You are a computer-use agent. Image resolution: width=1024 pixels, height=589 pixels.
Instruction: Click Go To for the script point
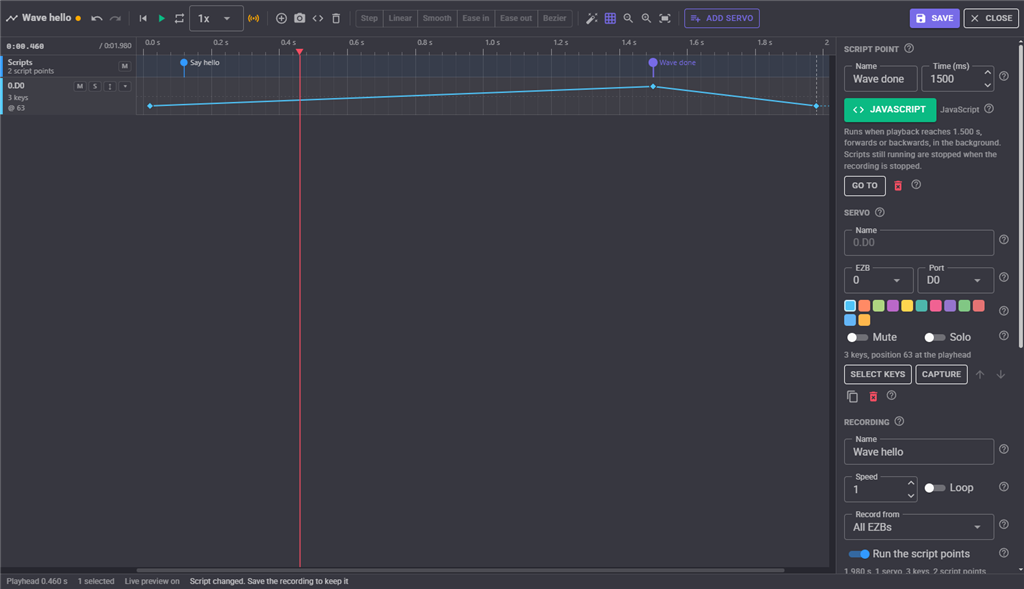click(x=865, y=185)
